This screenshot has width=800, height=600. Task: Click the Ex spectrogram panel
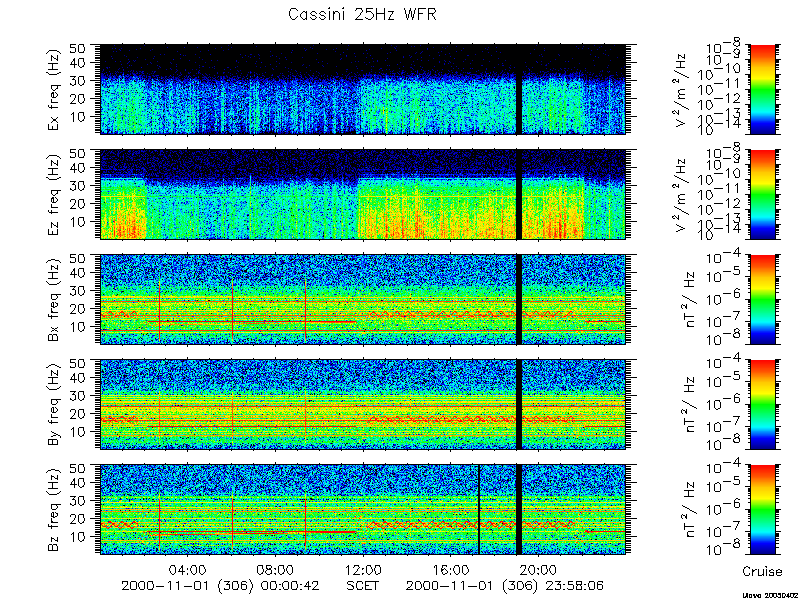363,89
